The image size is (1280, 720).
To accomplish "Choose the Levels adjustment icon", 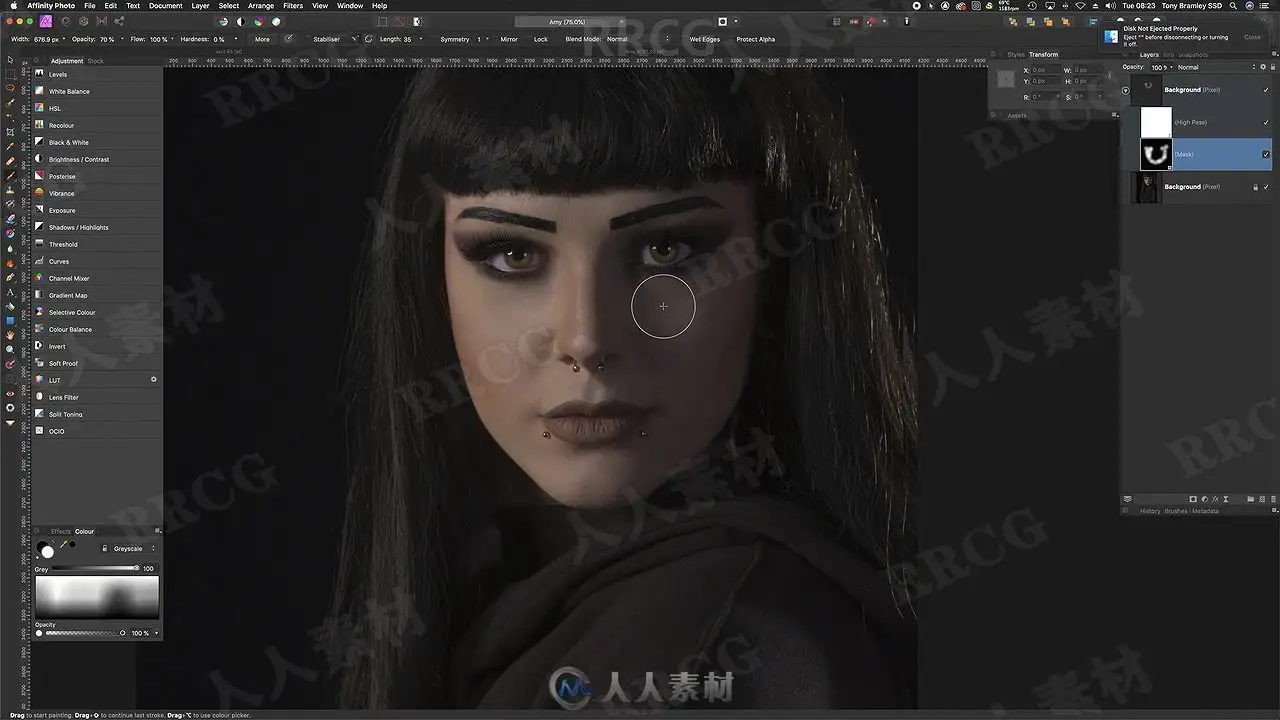I will point(39,74).
